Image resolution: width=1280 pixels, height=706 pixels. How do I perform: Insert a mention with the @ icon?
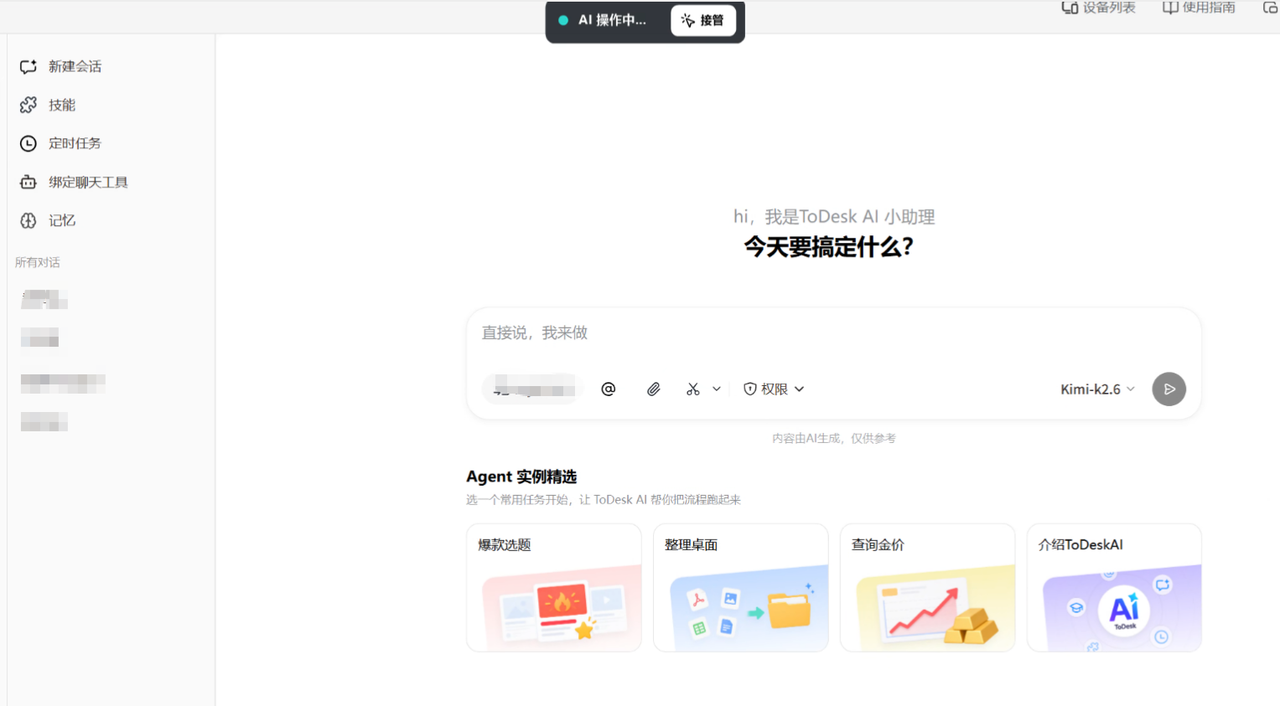(x=608, y=389)
